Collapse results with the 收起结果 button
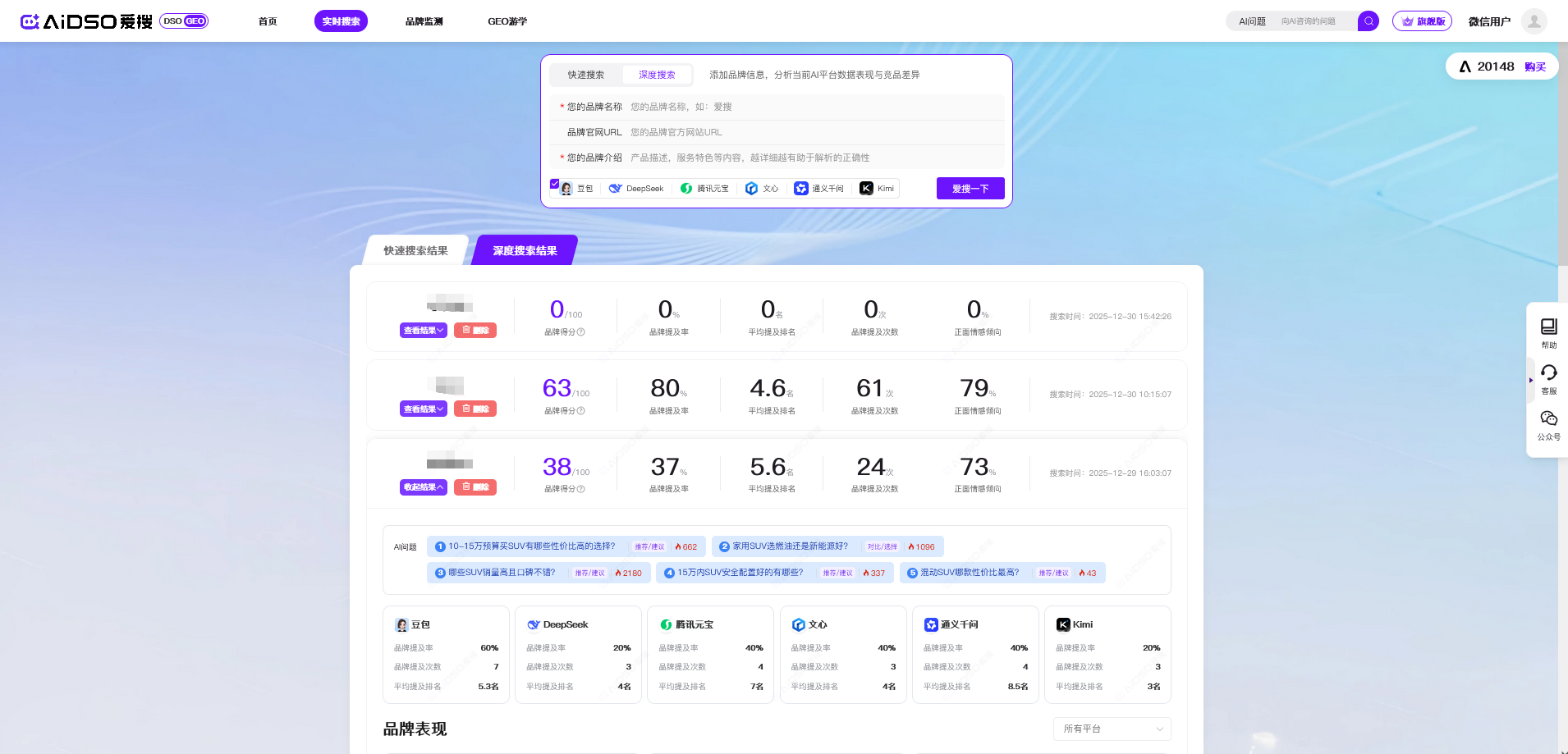Image resolution: width=1568 pixels, height=754 pixels. click(x=423, y=487)
